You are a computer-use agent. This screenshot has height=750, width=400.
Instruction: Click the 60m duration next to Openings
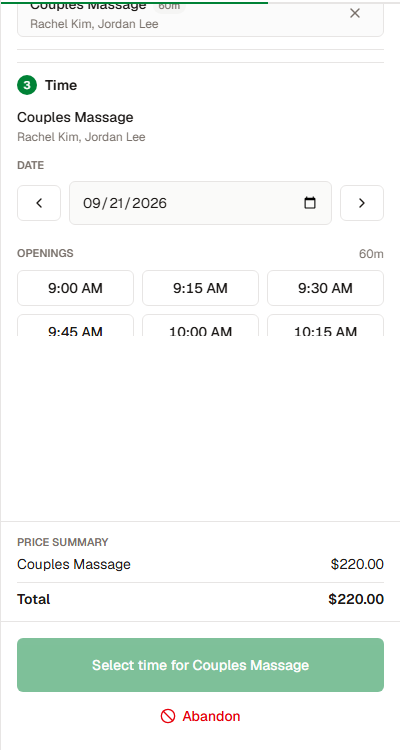371,254
